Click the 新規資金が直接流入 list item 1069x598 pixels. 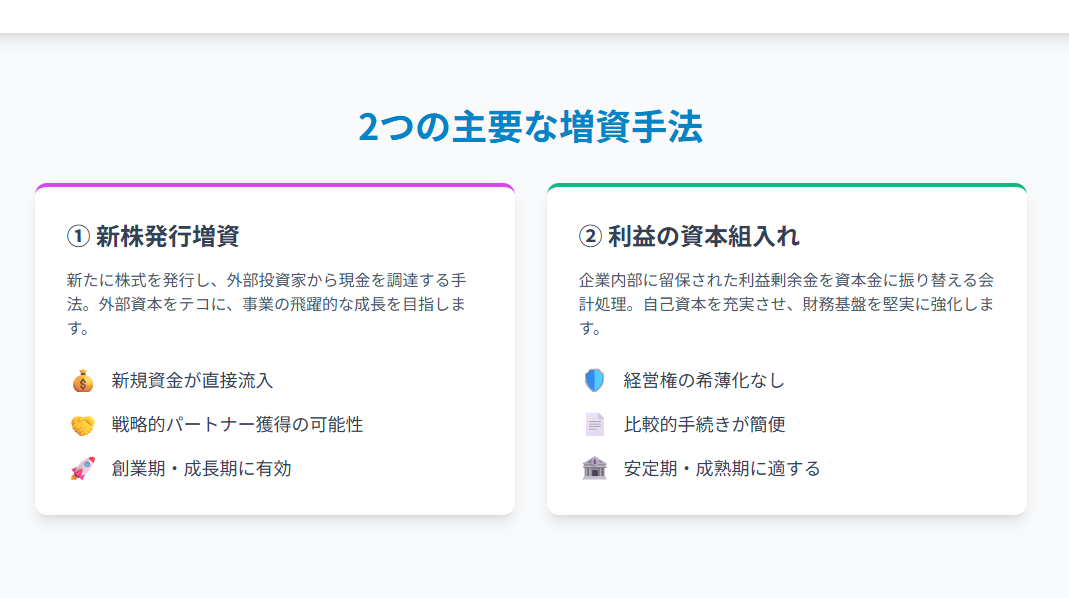(192, 380)
